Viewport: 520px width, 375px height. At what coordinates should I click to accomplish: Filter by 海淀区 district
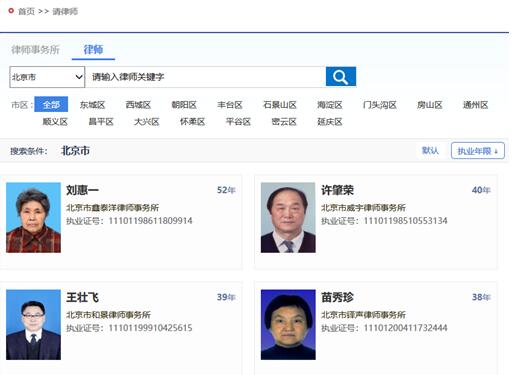point(330,105)
